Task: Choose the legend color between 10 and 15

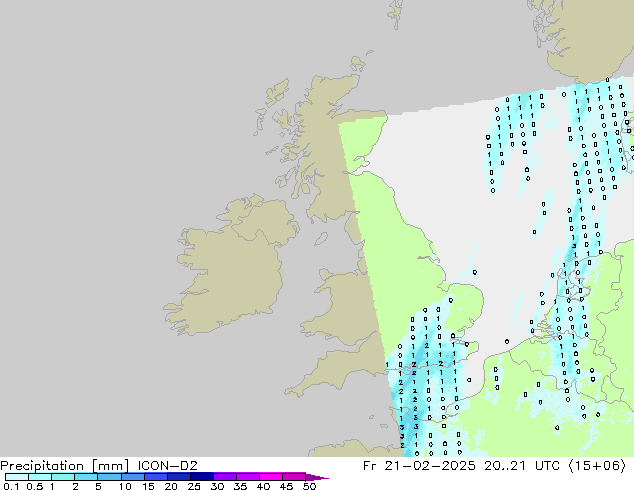Action: (132, 477)
